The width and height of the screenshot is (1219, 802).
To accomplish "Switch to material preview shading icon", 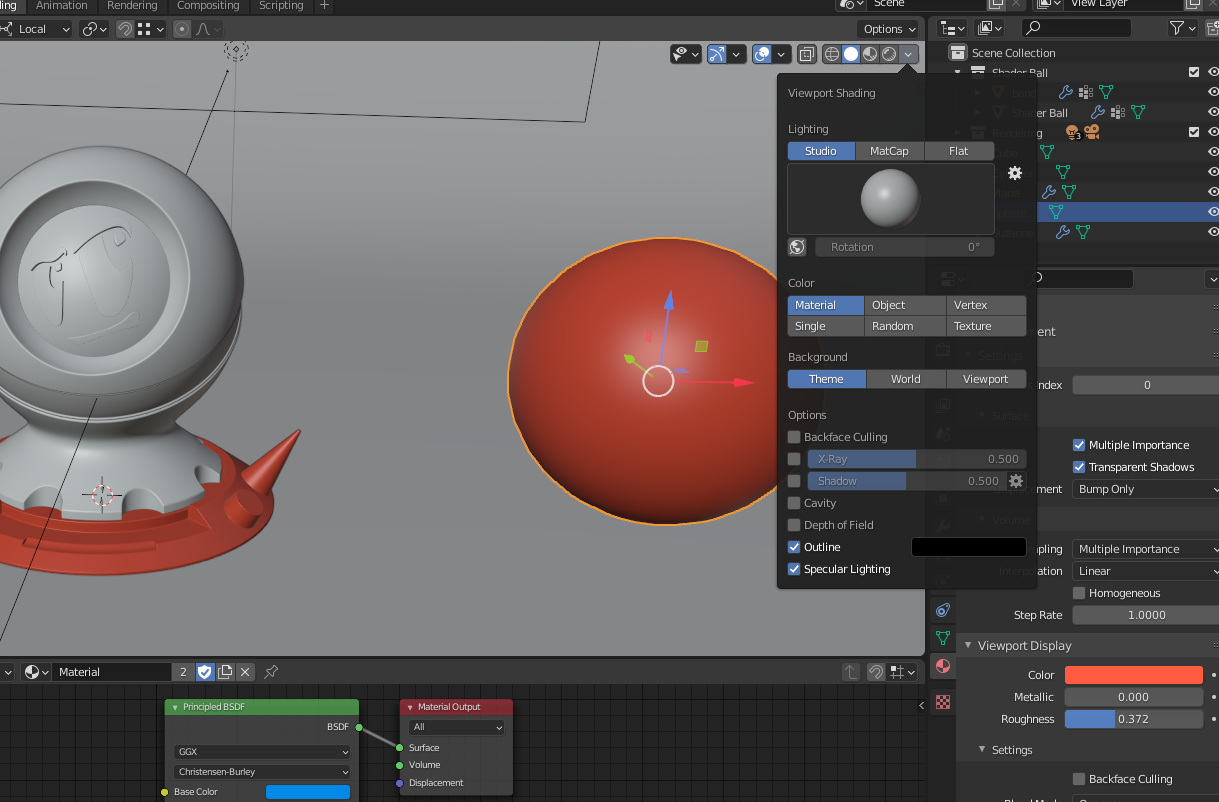I will tap(870, 54).
